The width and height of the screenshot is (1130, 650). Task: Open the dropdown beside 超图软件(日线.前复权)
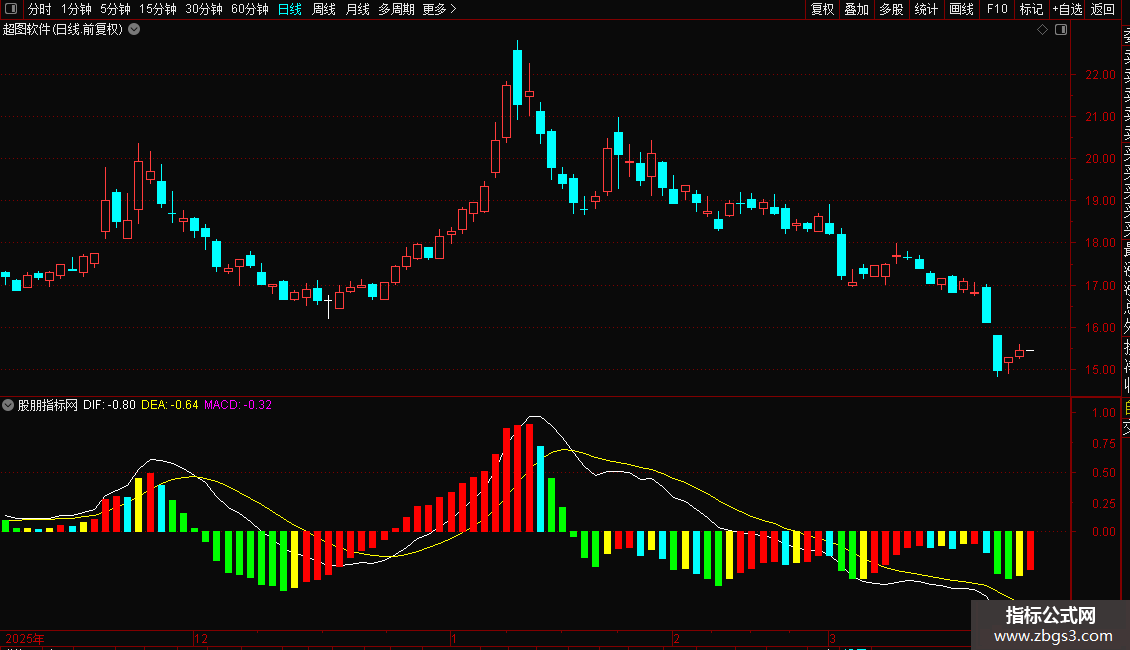pyautogui.click(x=134, y=30)
